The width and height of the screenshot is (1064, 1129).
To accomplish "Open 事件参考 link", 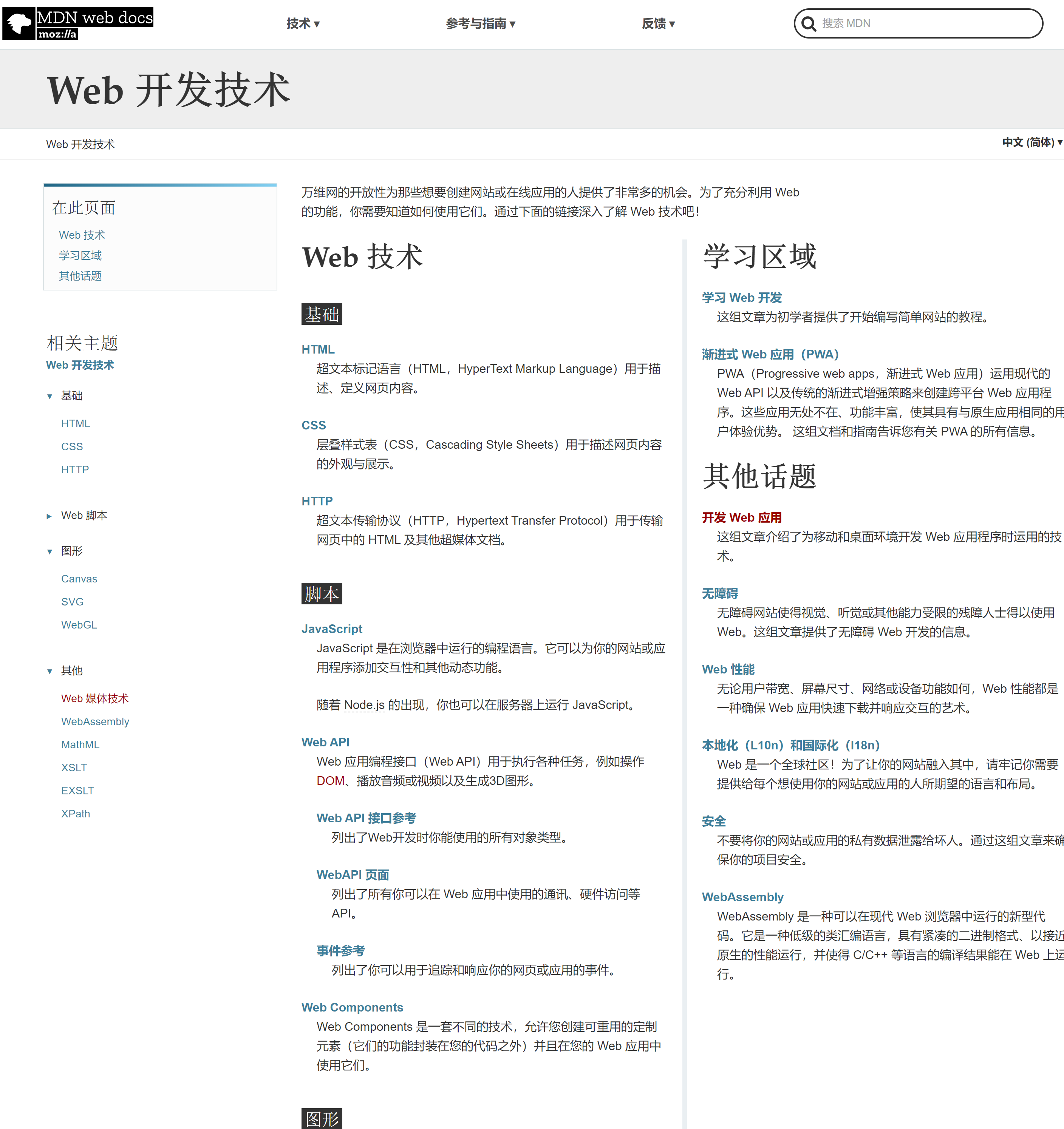I will tap(340, 951).
